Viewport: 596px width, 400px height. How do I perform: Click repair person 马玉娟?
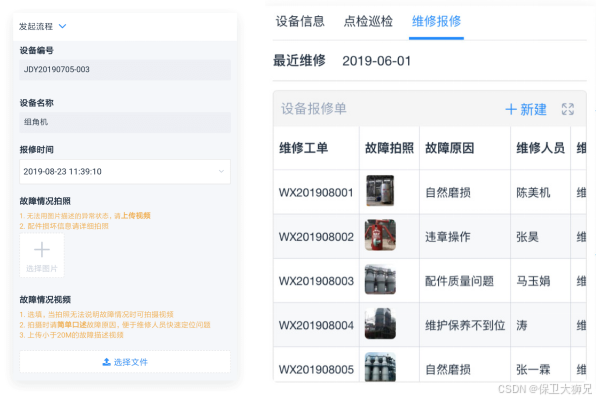tap(533, 281)
